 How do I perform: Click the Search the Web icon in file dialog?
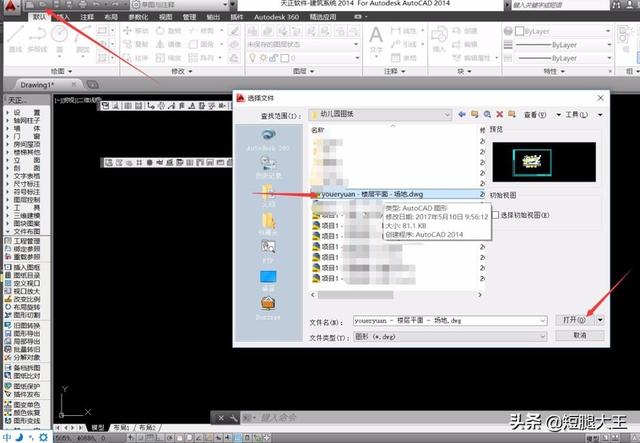[487, 114]
